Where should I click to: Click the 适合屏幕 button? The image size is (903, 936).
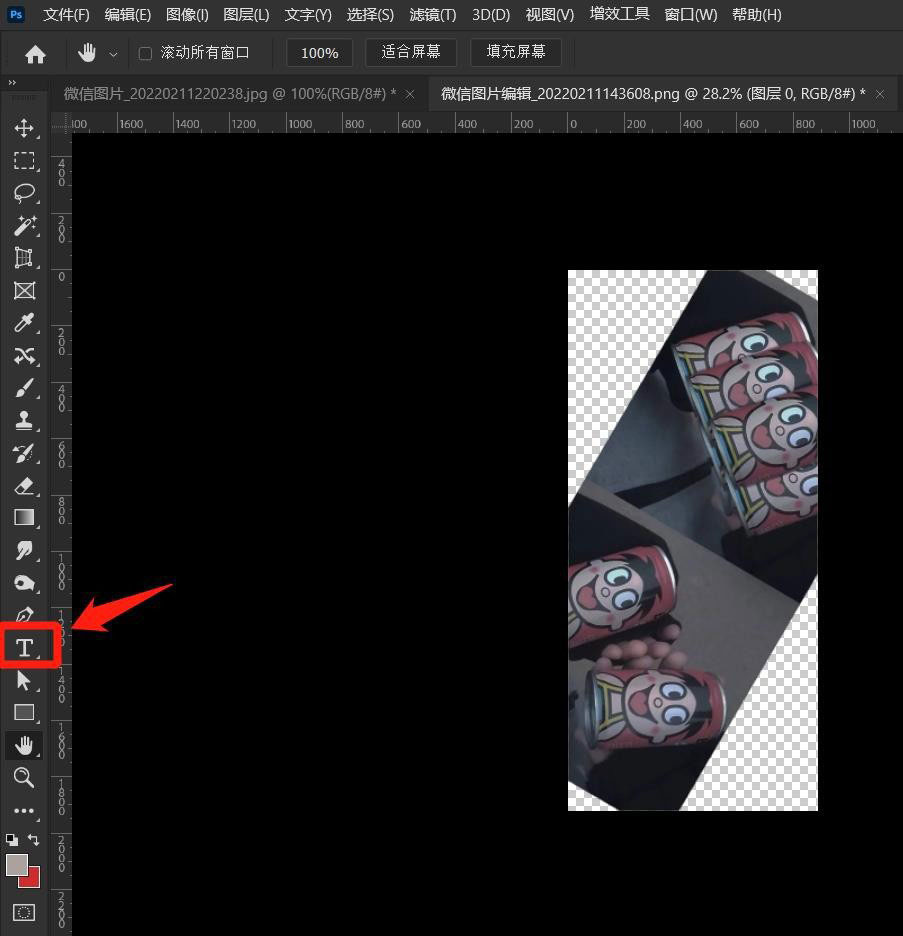[x=410, y=52]
